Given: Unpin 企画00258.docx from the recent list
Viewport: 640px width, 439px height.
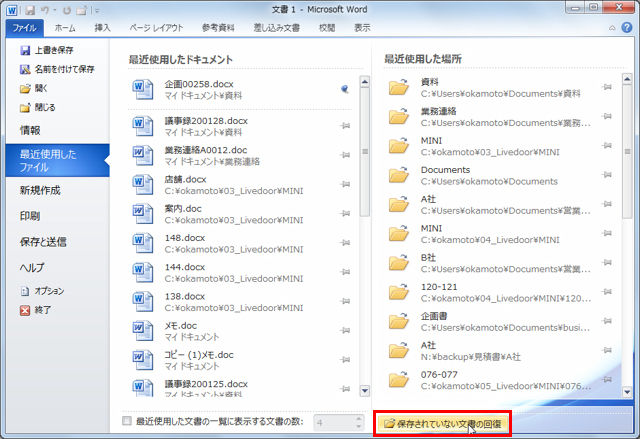Looking at the screenshot, I should tap(345, 89).
